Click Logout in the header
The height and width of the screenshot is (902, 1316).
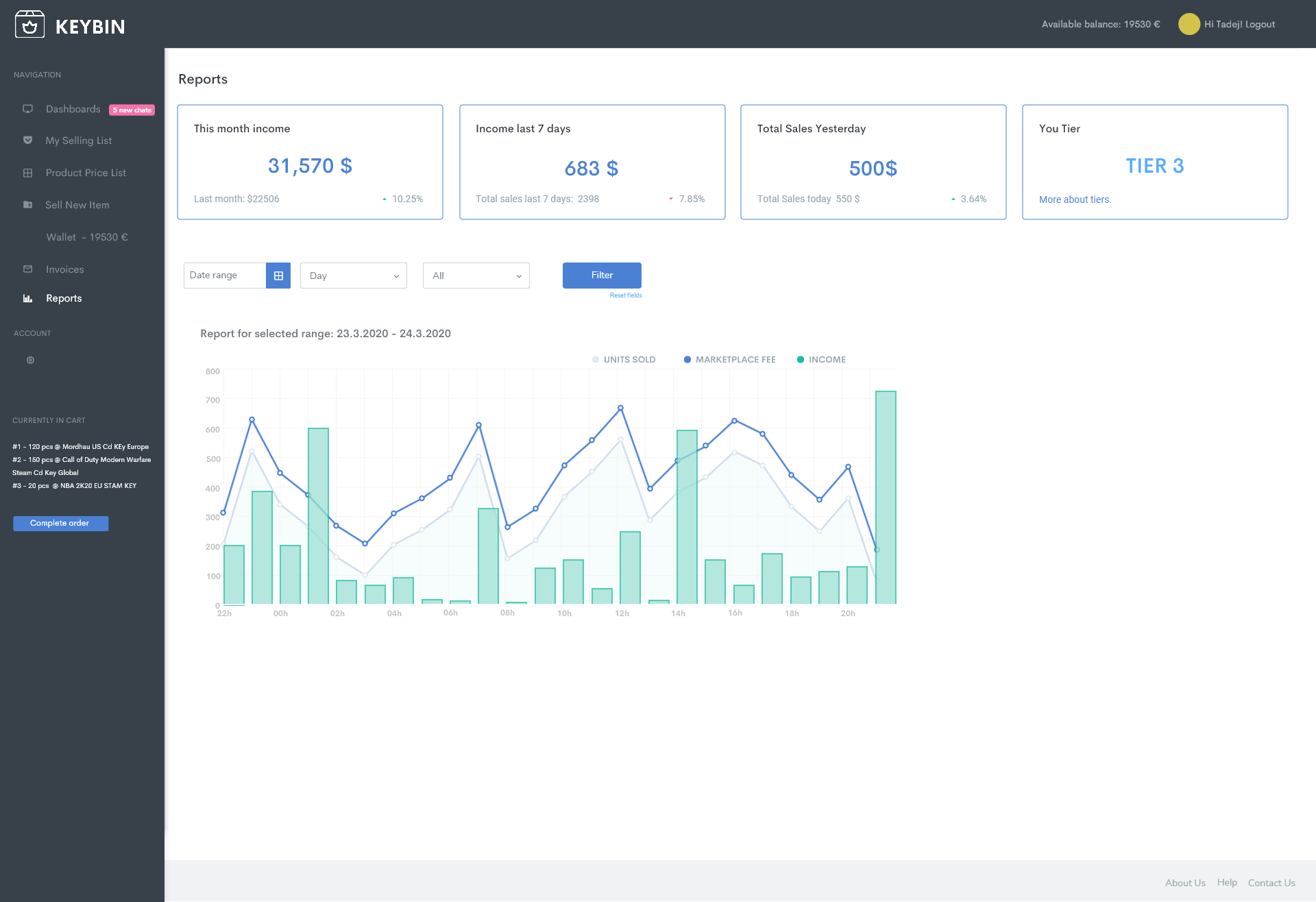[x=1260, y=24]
